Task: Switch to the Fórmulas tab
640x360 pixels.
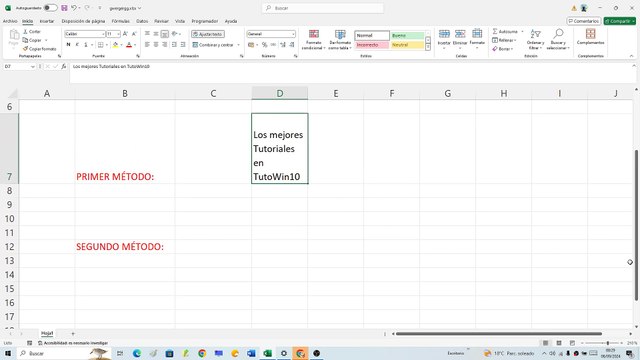Action: pyautogui.click(x=120, y=21)
